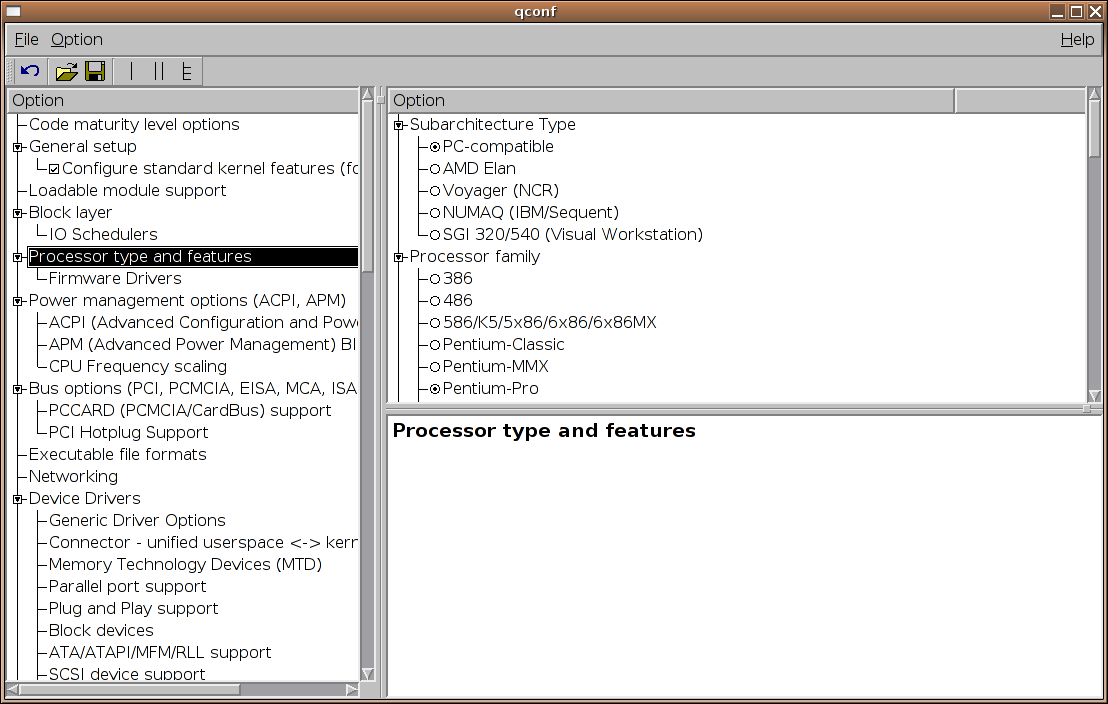Select 486 processor family radio
The width and height of the screenshot is (1108, 704).
click(x=435, y=301)
